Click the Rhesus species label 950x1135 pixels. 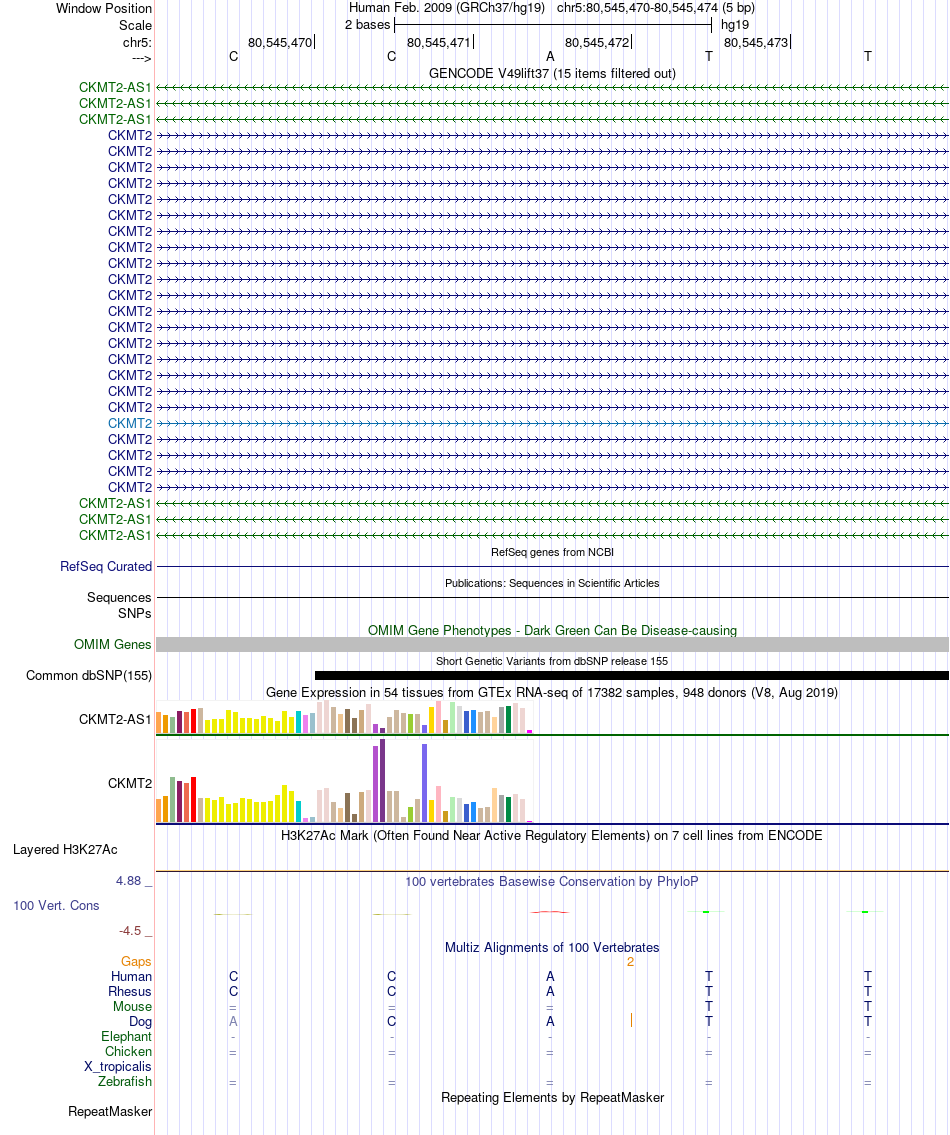(130, 992)
